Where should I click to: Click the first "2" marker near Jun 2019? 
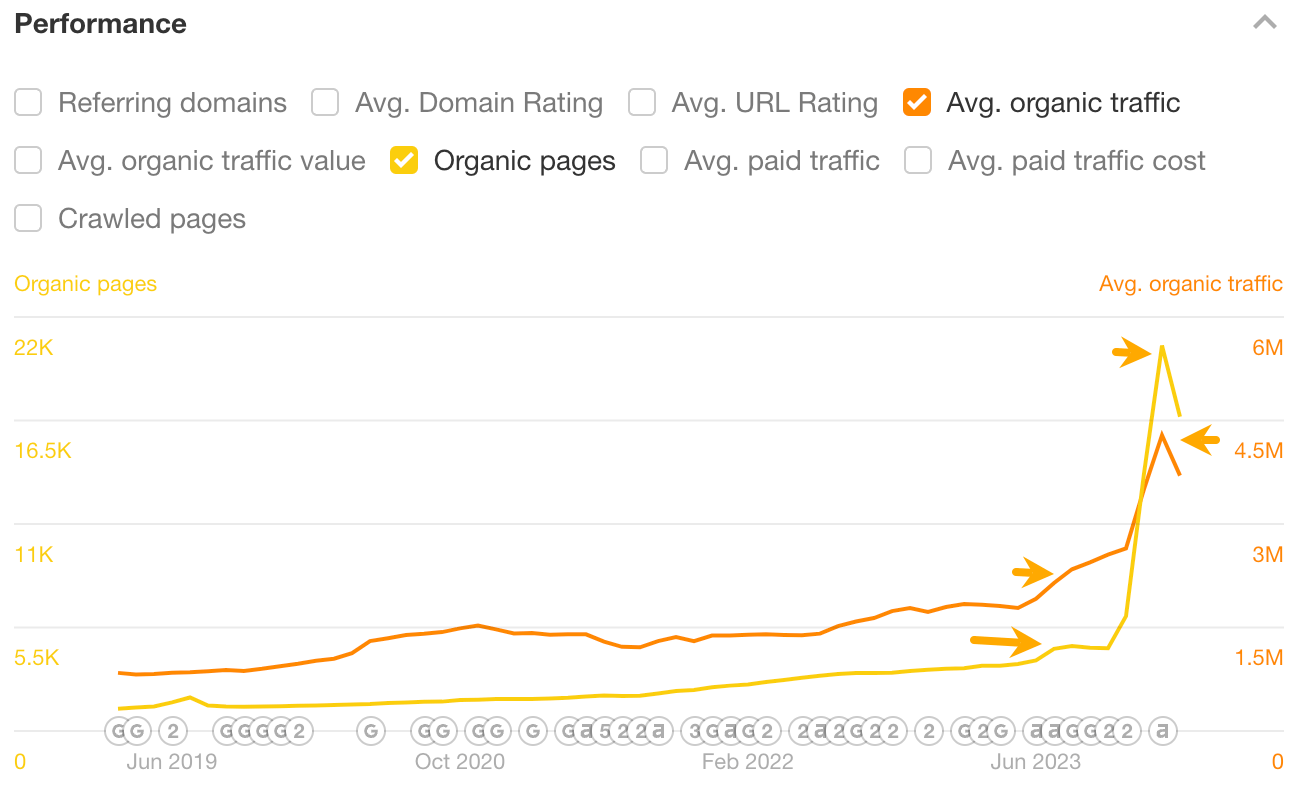coord(171,730)
